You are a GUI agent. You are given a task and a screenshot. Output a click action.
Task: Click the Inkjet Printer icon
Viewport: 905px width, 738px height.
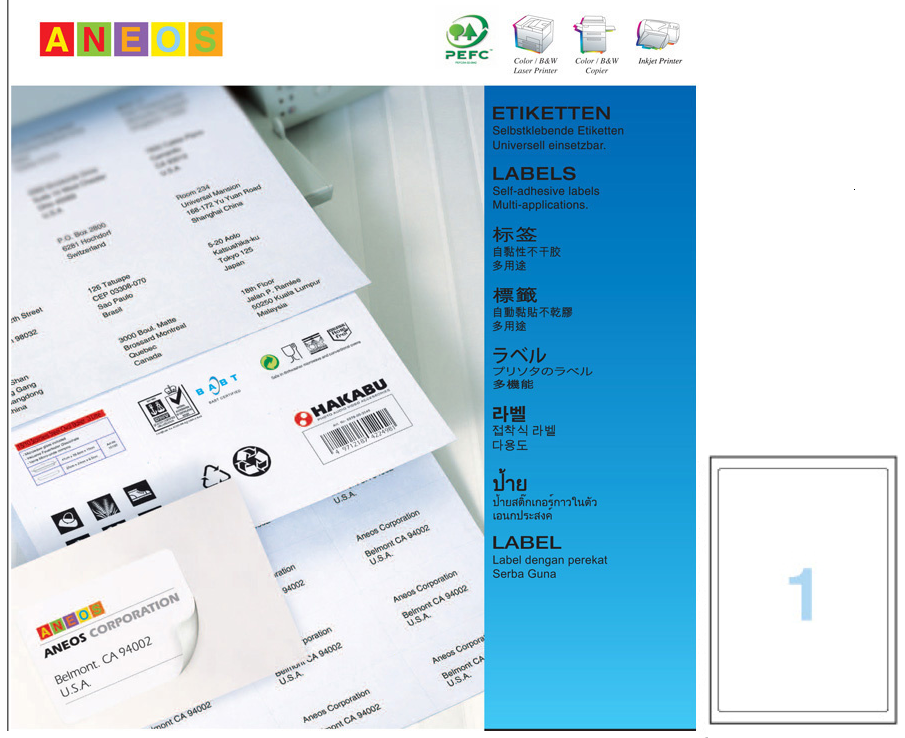point(659,34)
